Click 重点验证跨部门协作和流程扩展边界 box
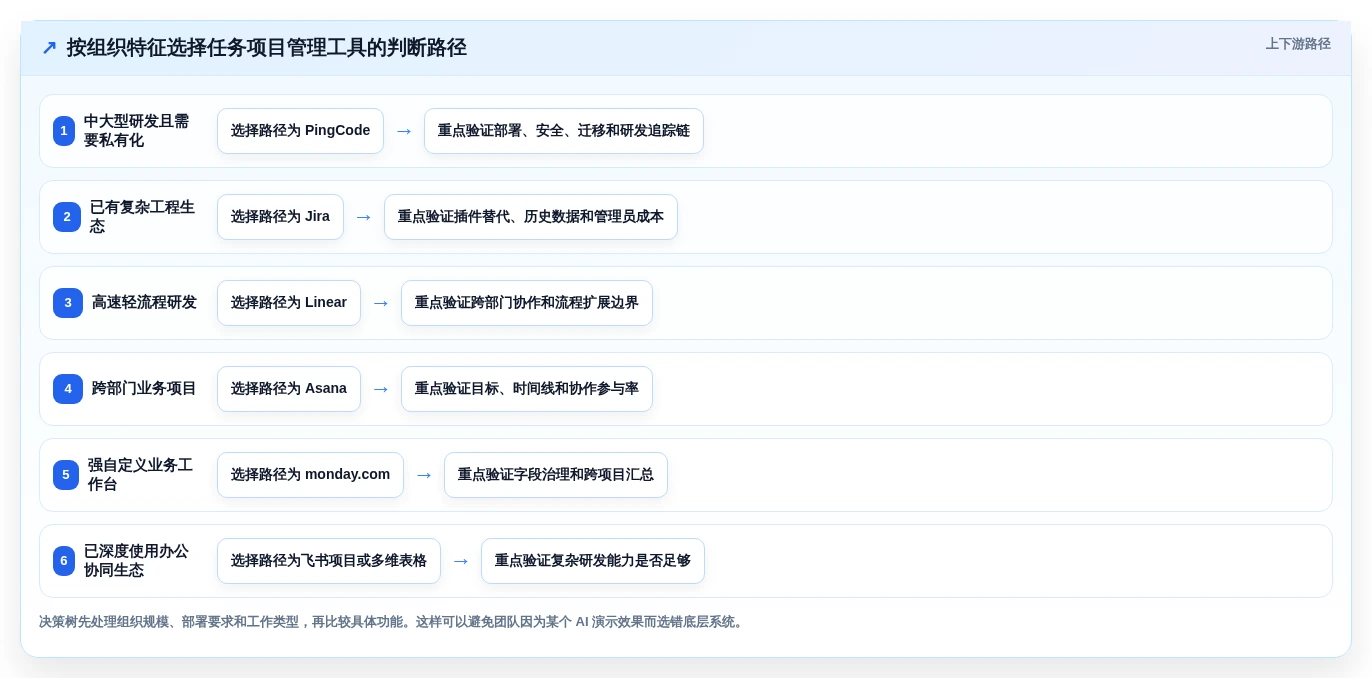This screenshot has height=678, width=1372. [527, 303]
